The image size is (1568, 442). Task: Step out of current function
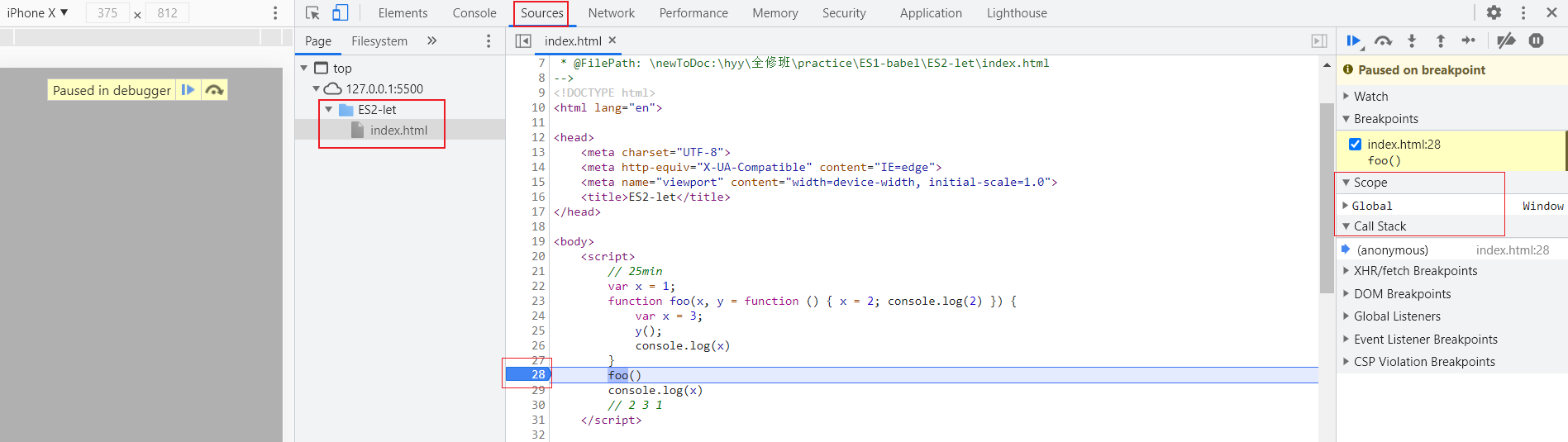pyautogui.click(x=1440, y=40)
